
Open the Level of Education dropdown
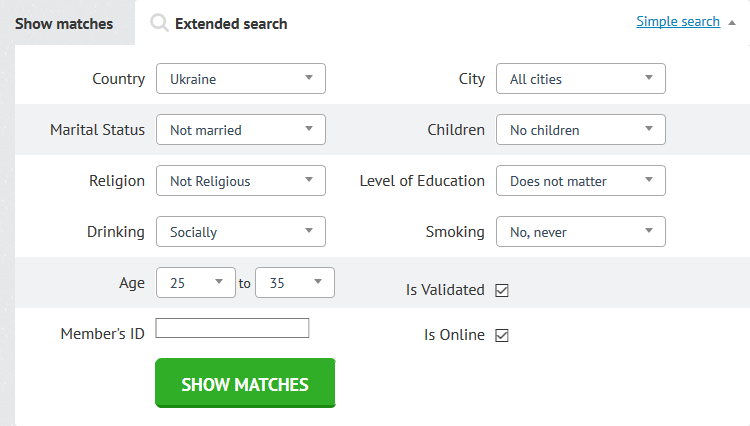tap(581, 181)
